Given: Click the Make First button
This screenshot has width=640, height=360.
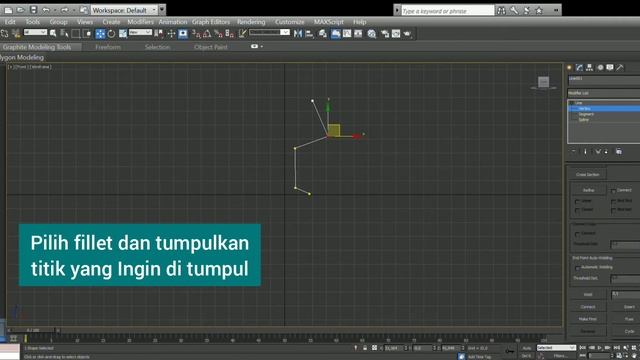Looking at the screenshot, I should (x=588, y=319).
